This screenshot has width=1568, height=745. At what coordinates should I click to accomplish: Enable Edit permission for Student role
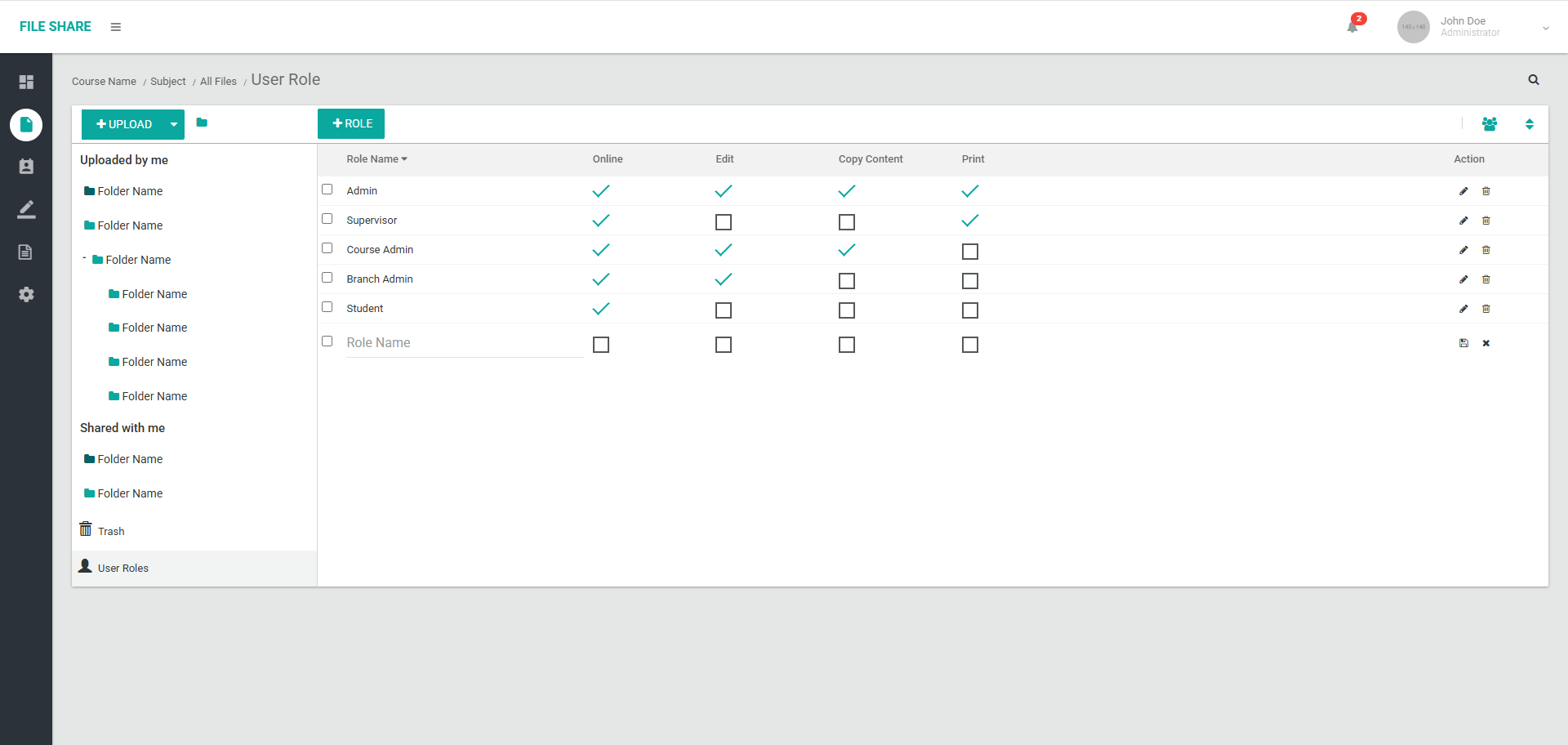[723, 310]
